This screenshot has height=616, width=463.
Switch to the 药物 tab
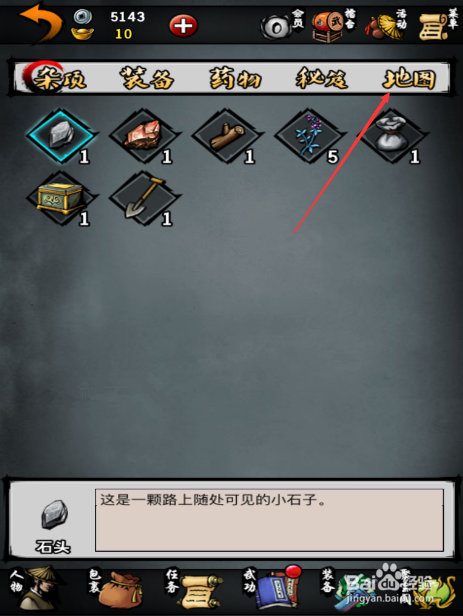tap(234, 78)
